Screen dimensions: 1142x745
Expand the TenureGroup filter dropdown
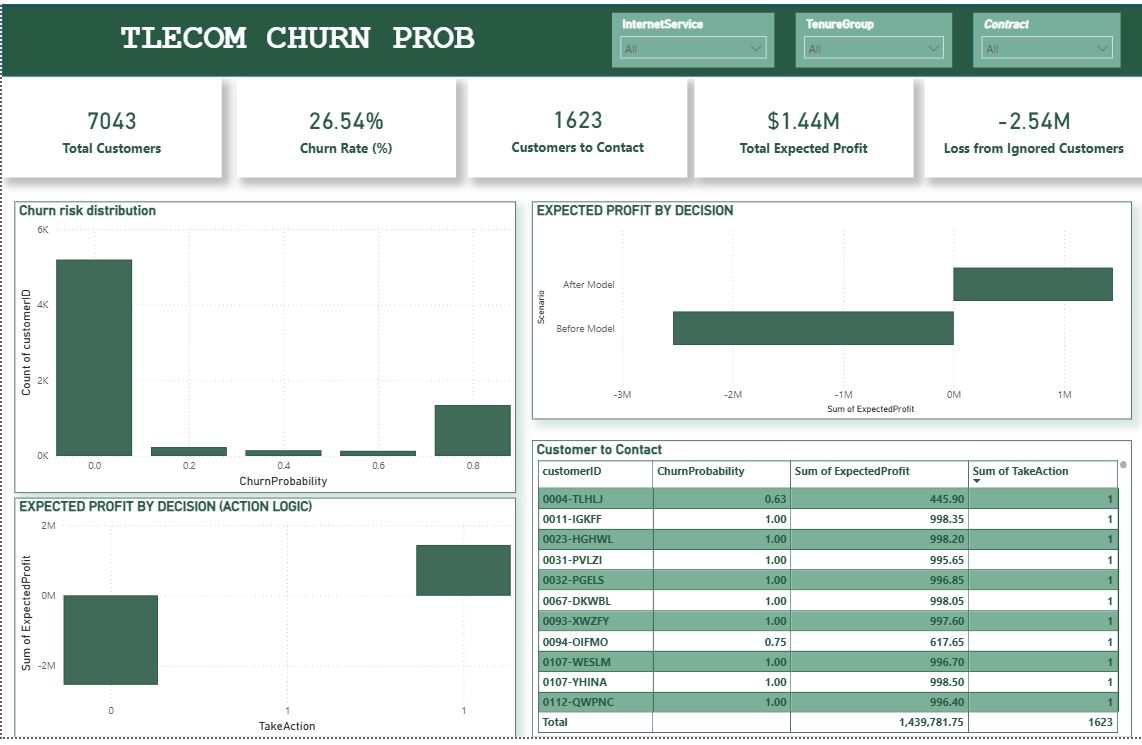pyautogui.click(x=935, y=46)
